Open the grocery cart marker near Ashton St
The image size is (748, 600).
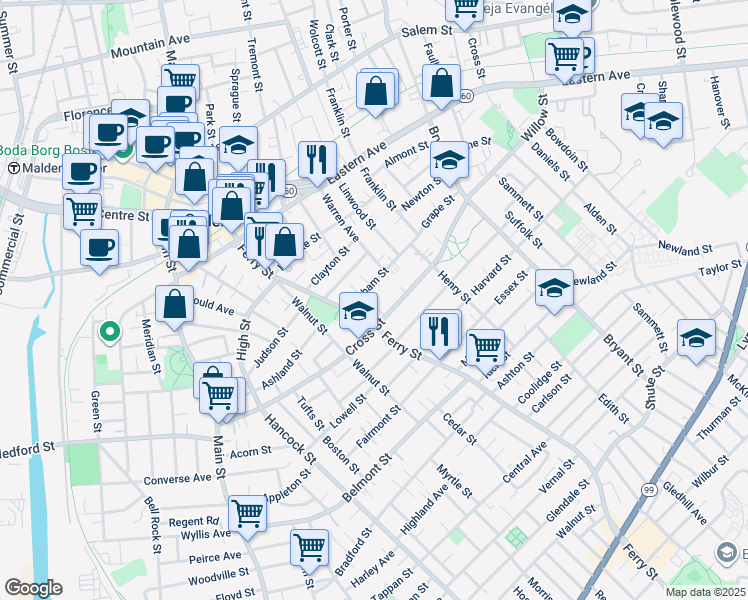pyautogui.click(x=485, y=348)
